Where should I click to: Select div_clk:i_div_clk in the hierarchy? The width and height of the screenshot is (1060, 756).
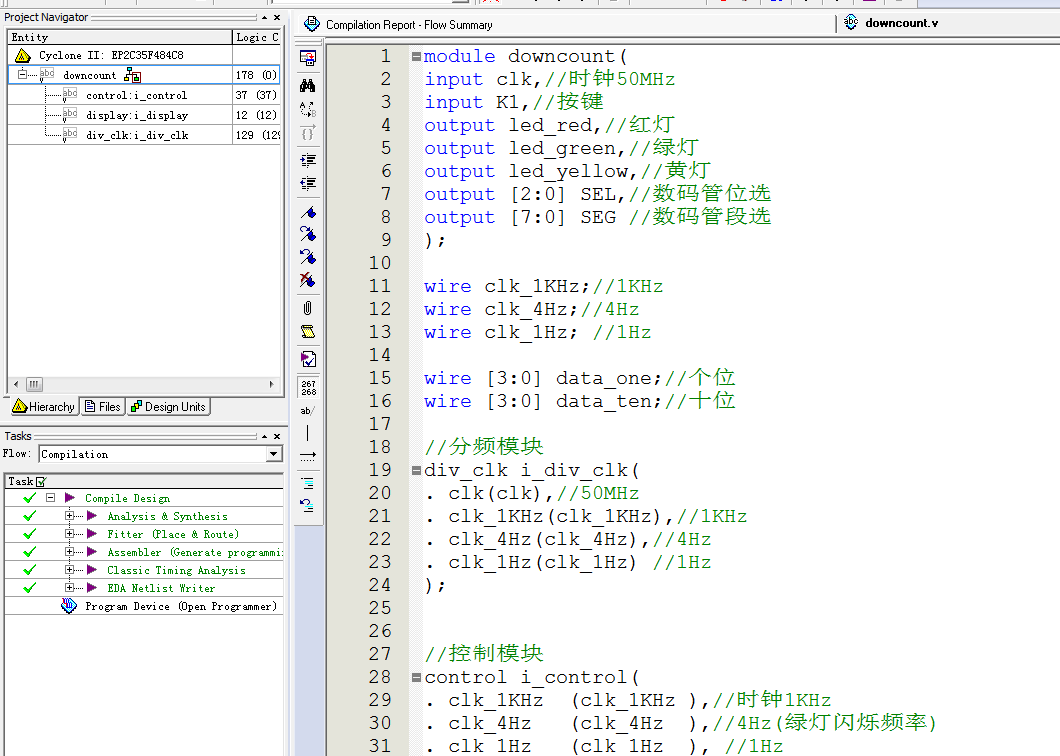pos(137,135)
